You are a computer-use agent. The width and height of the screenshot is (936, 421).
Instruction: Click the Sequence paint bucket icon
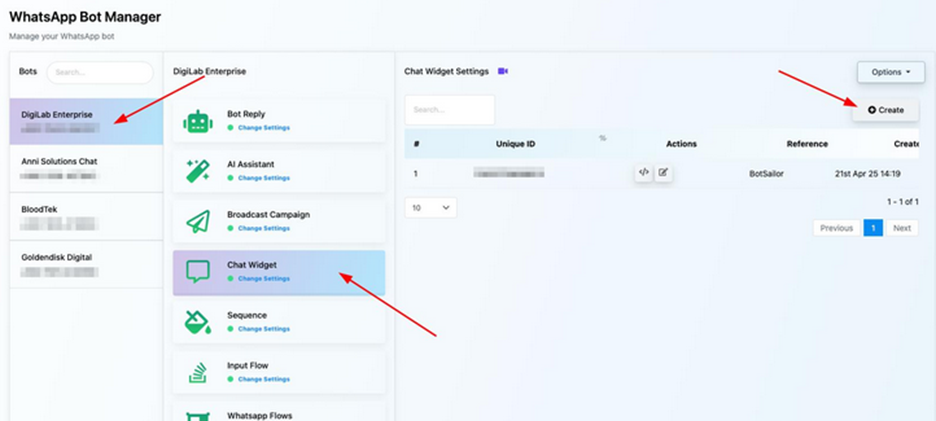click(x=198, y=321)
